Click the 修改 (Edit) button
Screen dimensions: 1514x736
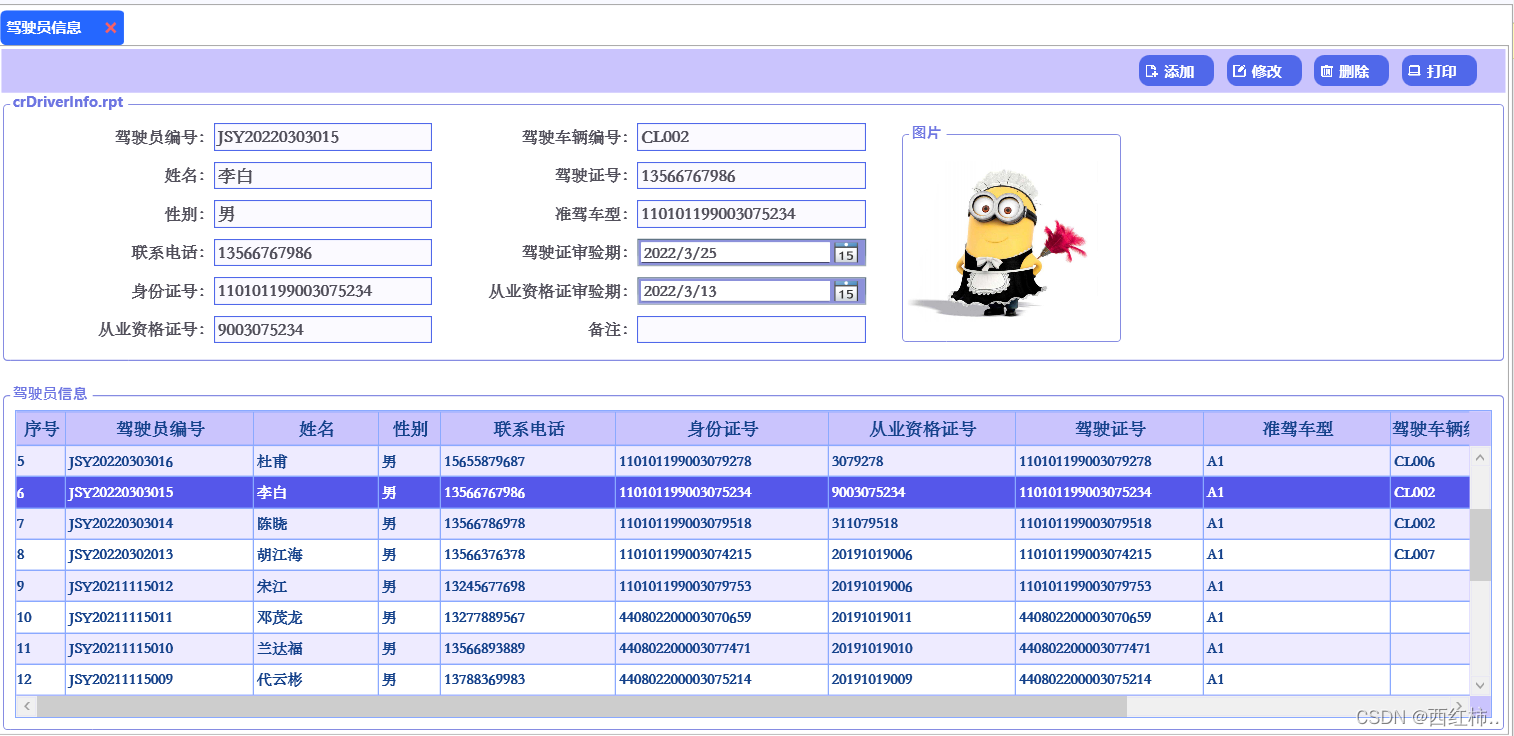click(x=1264, y=71)
